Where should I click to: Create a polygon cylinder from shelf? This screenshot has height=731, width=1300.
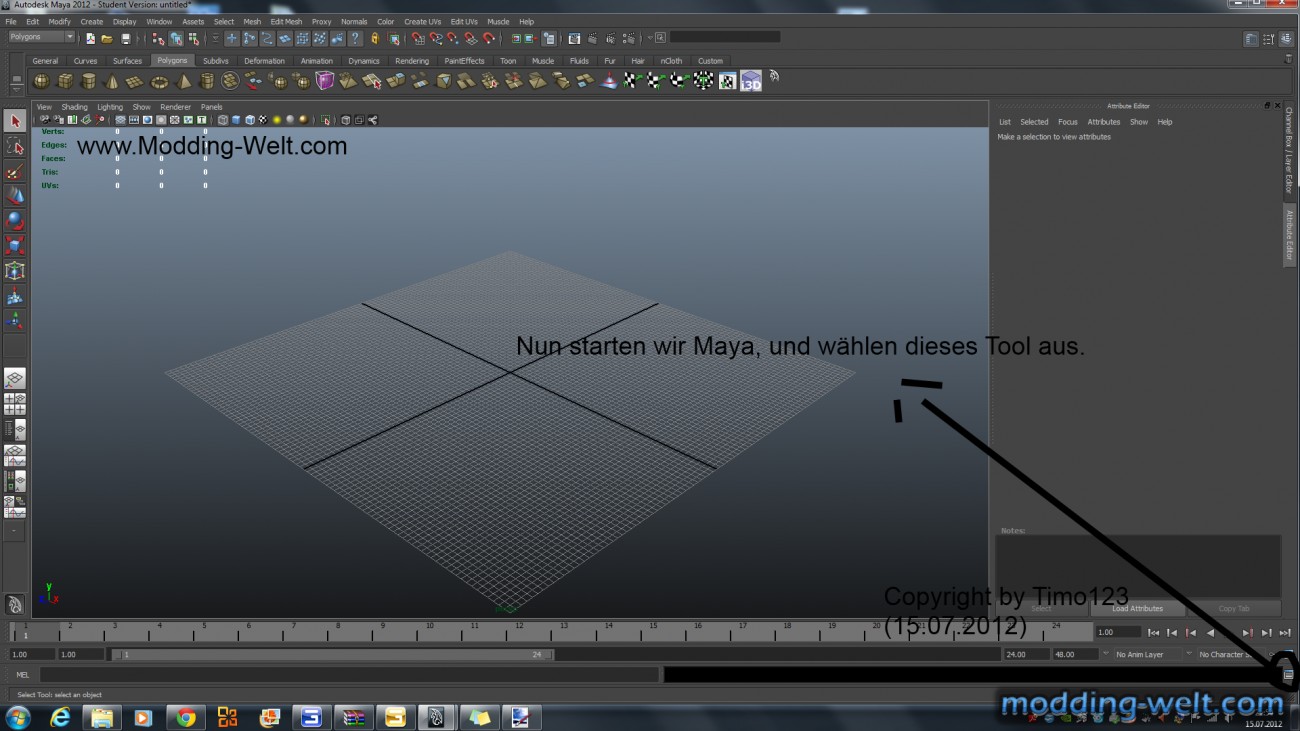point(88,81)
